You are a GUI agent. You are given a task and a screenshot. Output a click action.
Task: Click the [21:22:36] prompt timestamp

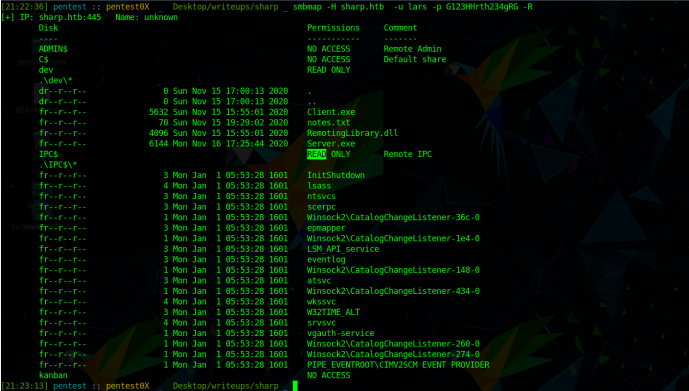pyautogui.click(x=25, y=7)
